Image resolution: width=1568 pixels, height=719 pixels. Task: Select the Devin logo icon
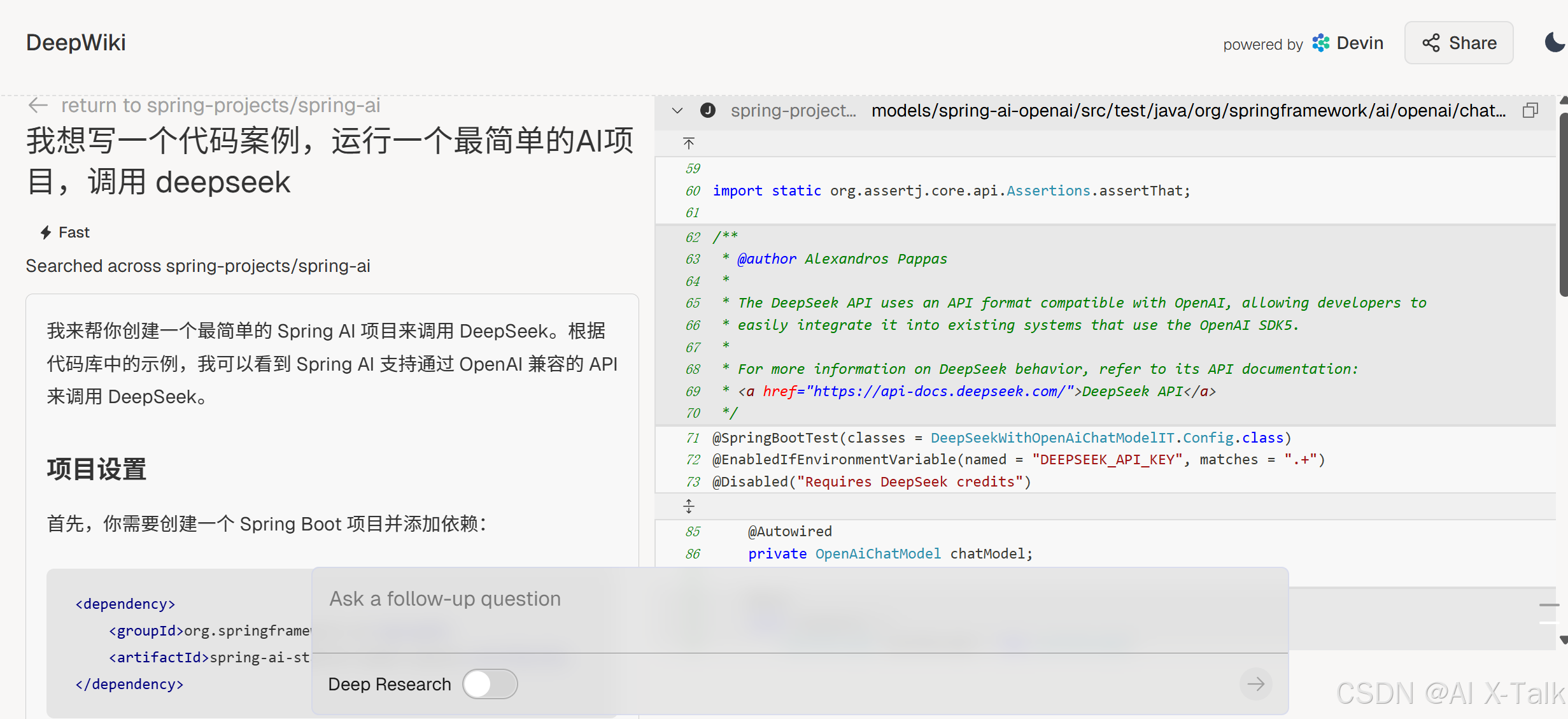(1320, 43)
